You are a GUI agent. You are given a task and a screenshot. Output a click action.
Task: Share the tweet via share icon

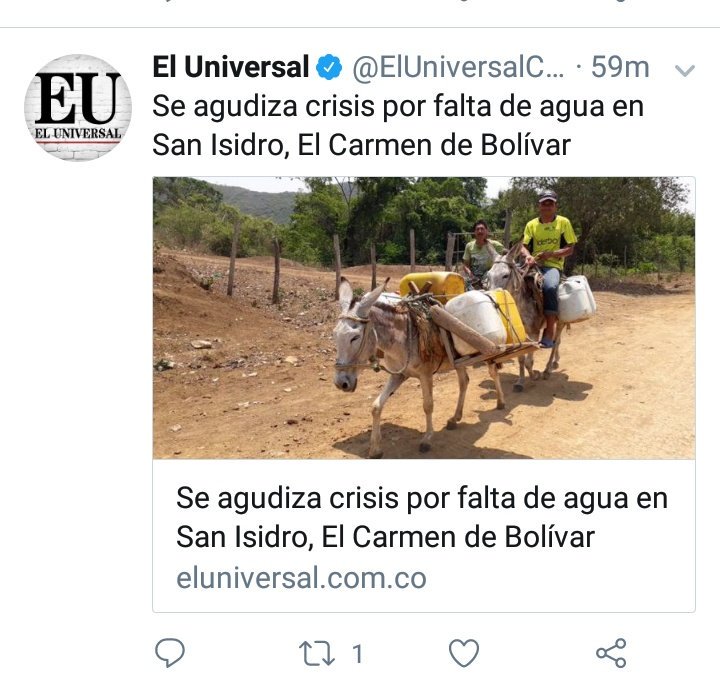click(x=611, y=653)
